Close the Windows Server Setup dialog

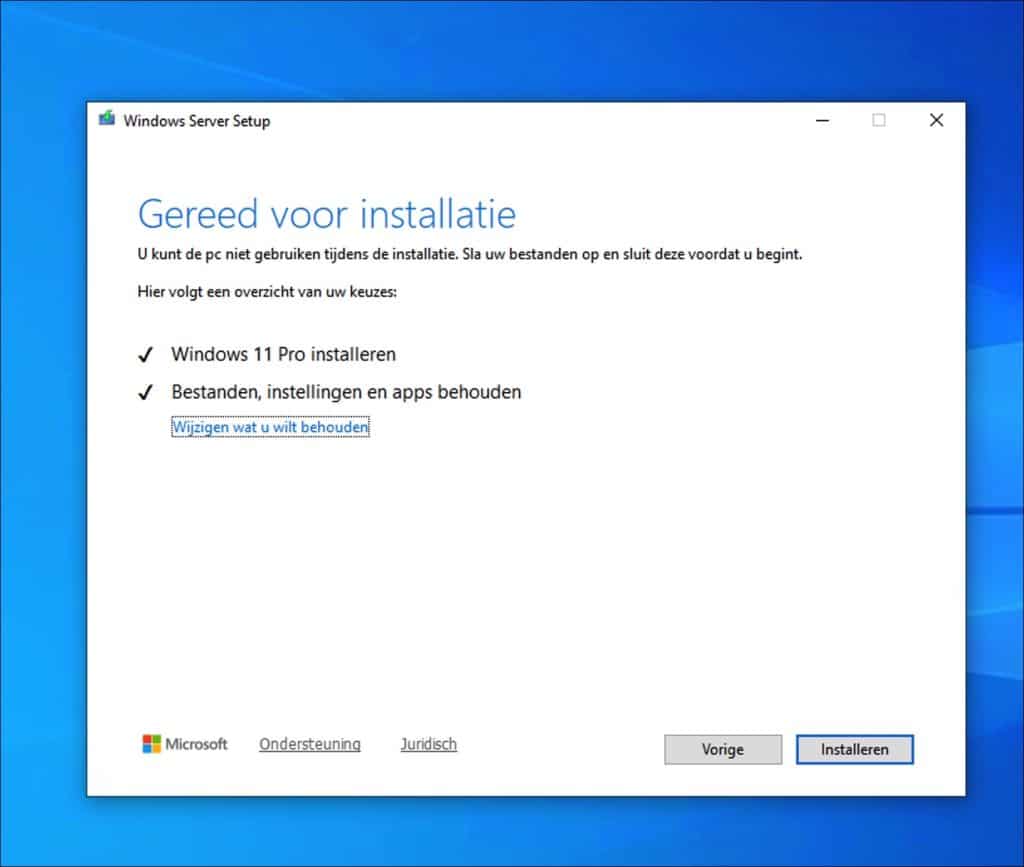936,120
